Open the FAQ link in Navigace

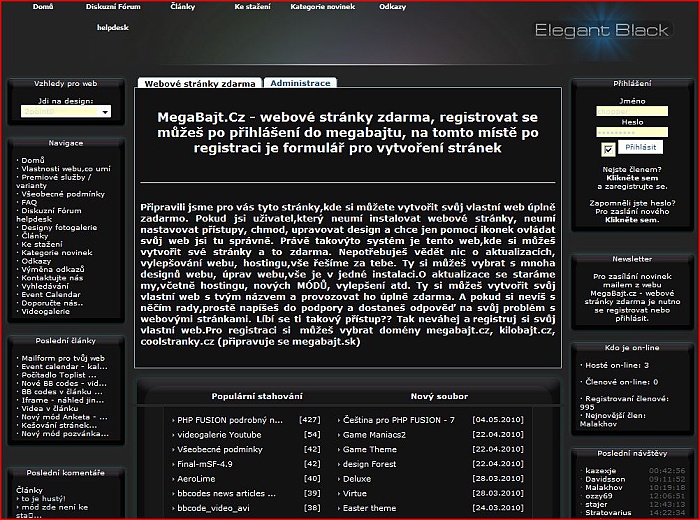point(29,202)
